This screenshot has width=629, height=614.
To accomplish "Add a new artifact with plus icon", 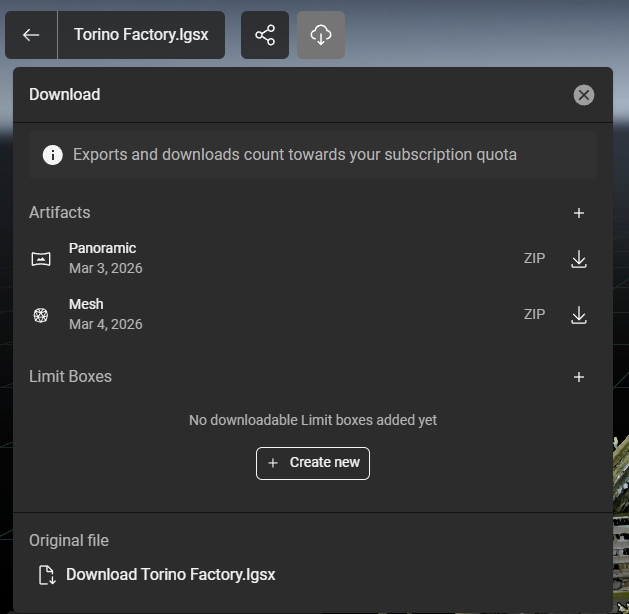I will [x=579, y=213].
